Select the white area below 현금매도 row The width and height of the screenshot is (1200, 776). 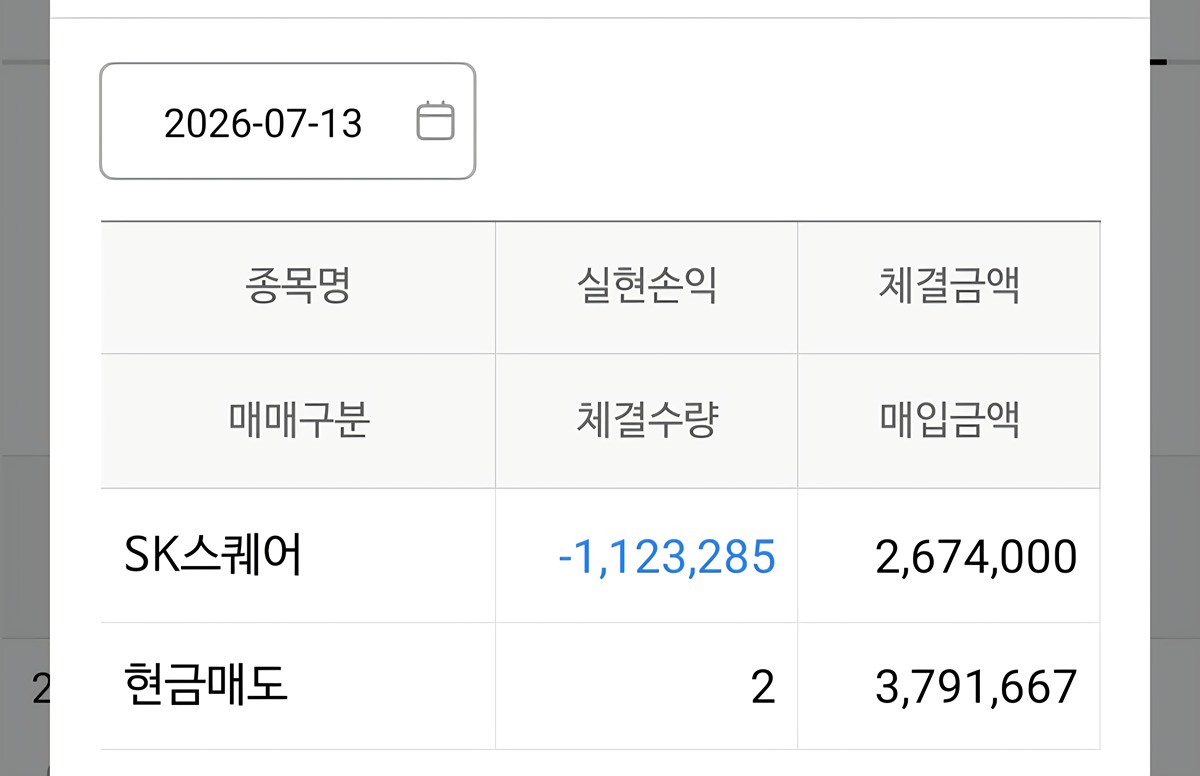[600, 763]
